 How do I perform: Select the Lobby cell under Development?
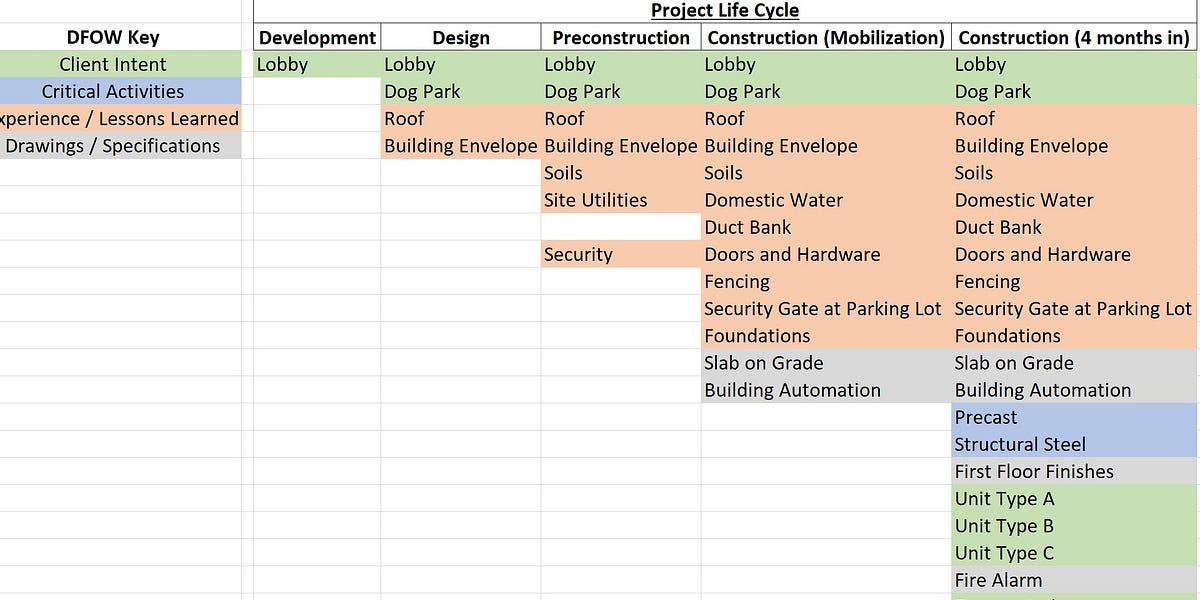point(280,64)
